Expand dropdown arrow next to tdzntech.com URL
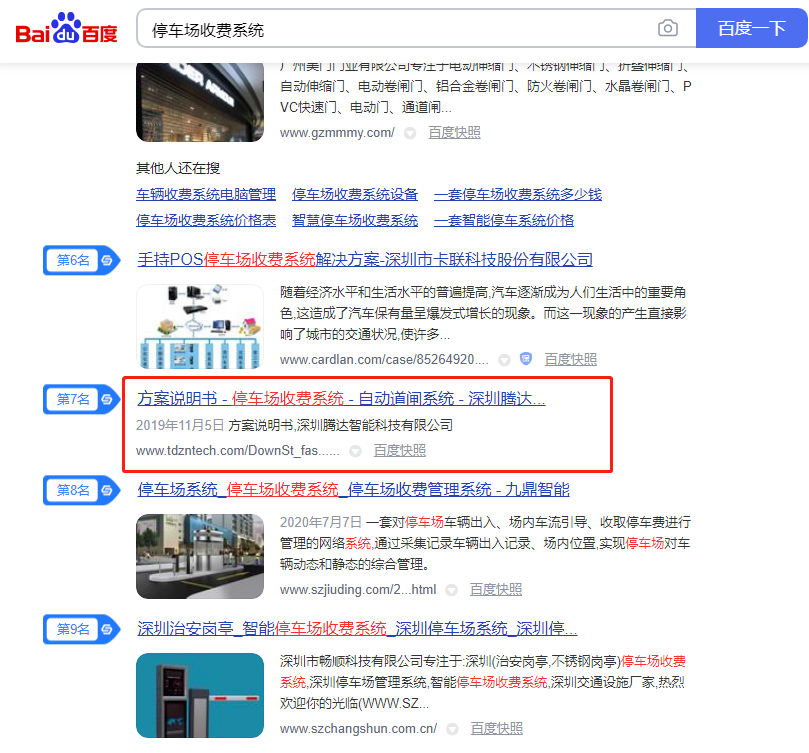 pos(355,452)
